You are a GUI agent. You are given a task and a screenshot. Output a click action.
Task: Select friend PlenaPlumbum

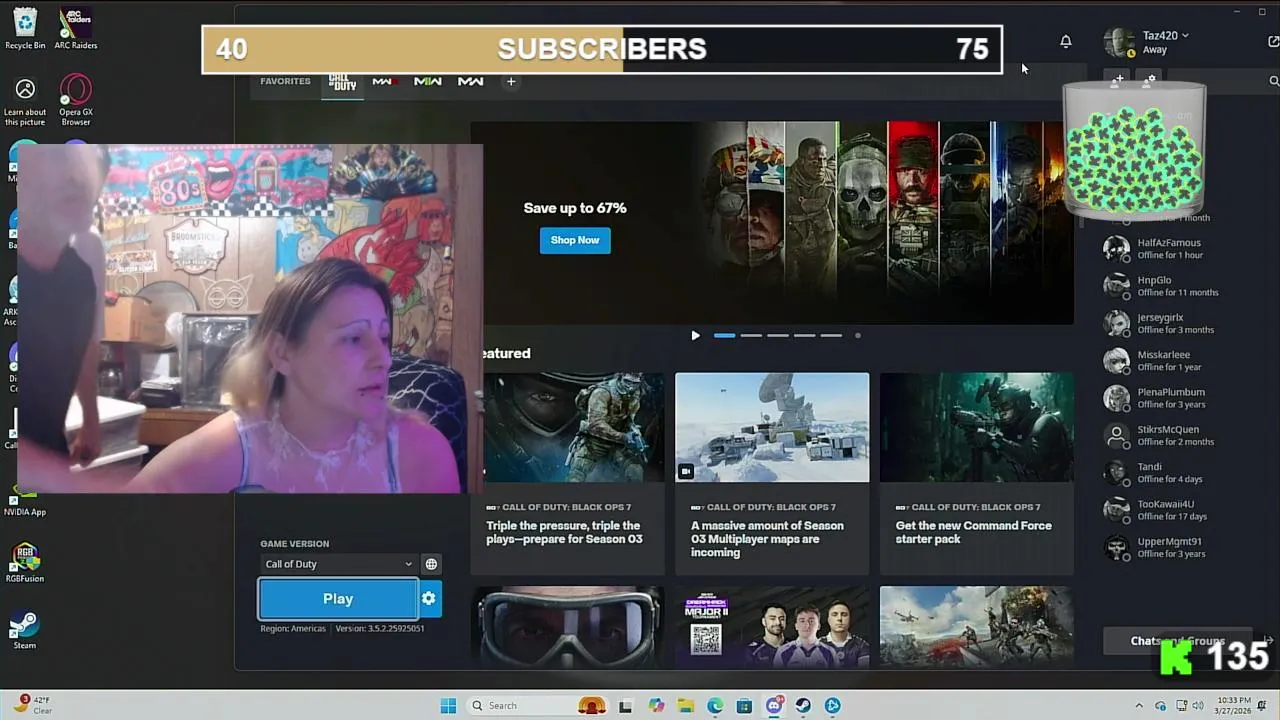click(1170, 398)
